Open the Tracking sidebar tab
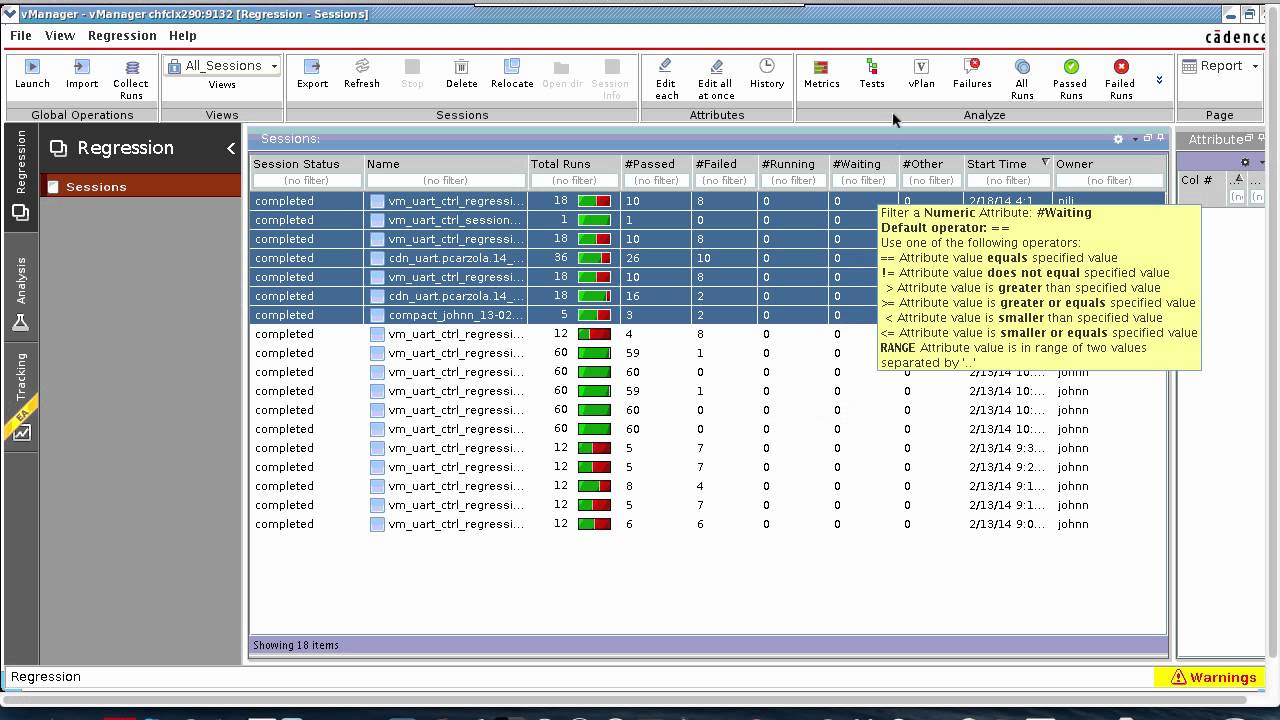The image size is (1280, 720). pyautogui.click(x=21, y=396)
